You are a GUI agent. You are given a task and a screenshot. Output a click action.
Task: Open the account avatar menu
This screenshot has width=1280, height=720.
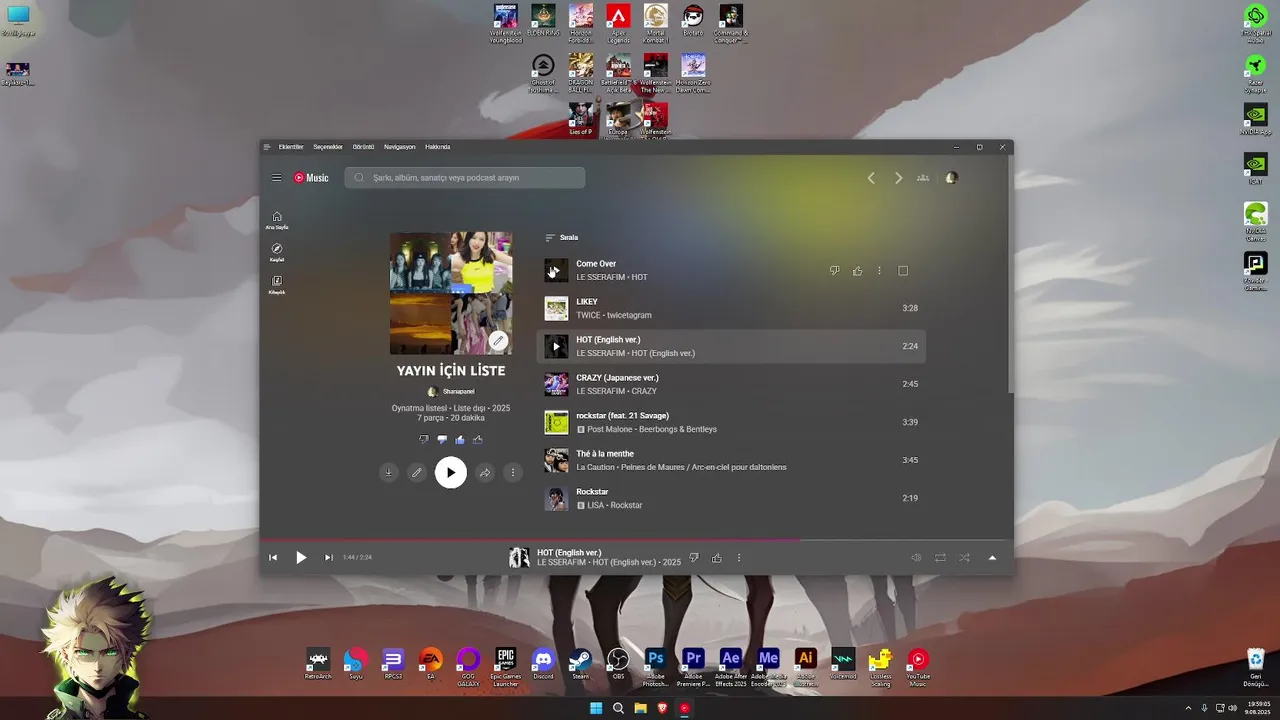click(x=951, y=178)
